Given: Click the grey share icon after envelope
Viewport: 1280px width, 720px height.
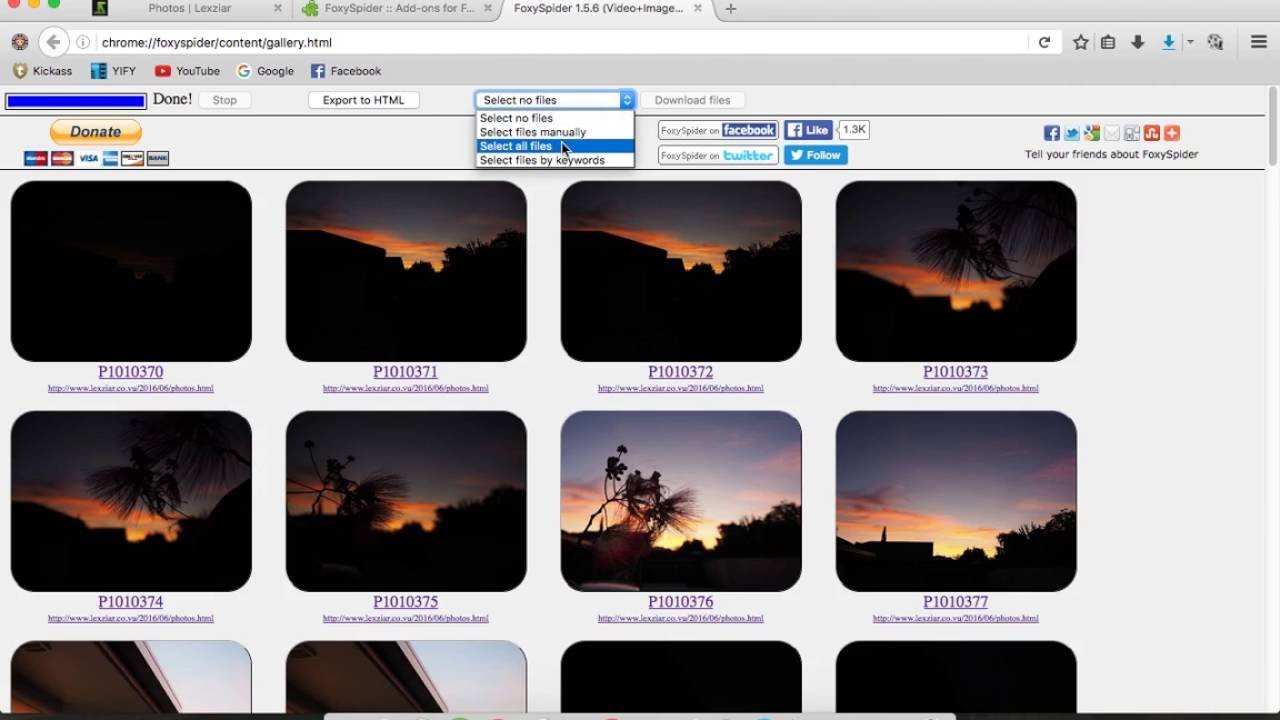Looking at the screenshot, I should click(1132, 133).
